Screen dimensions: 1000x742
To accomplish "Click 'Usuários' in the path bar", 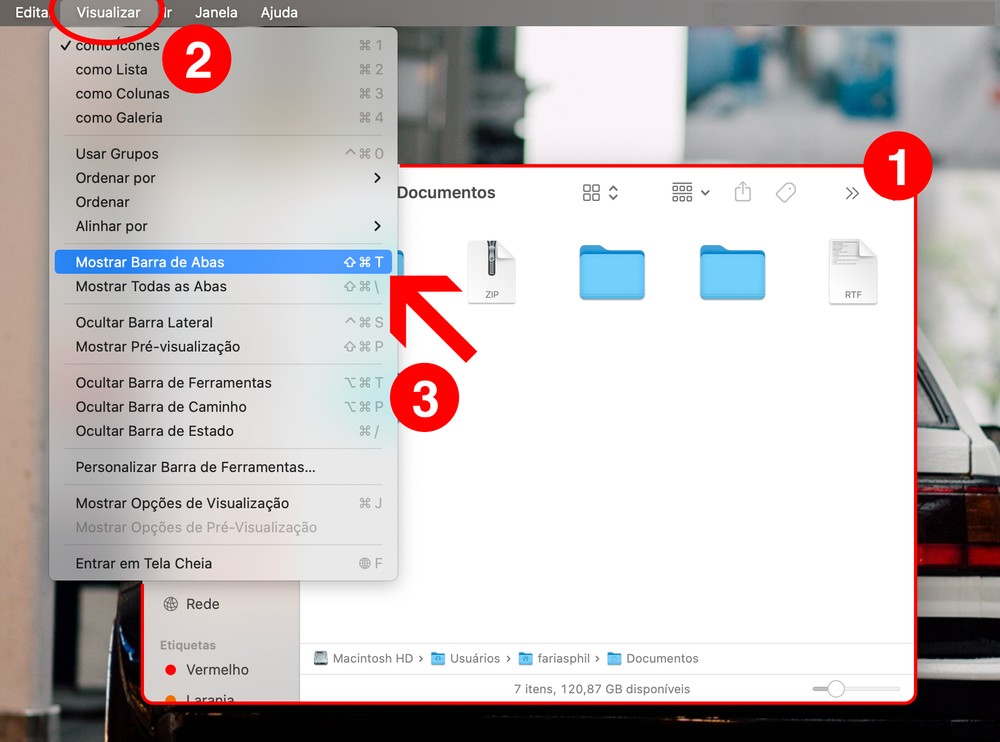I will (x=474, y=658).
